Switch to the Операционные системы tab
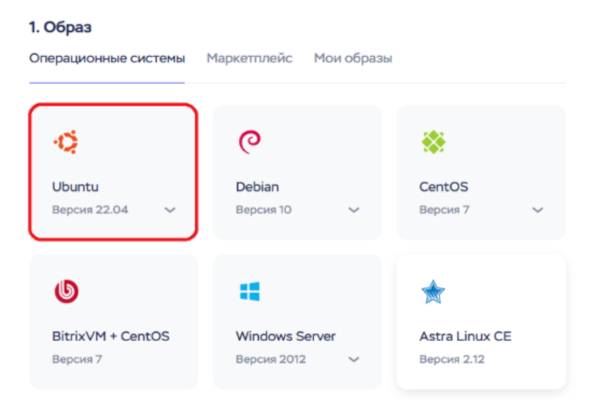 [x=107, y=58]
